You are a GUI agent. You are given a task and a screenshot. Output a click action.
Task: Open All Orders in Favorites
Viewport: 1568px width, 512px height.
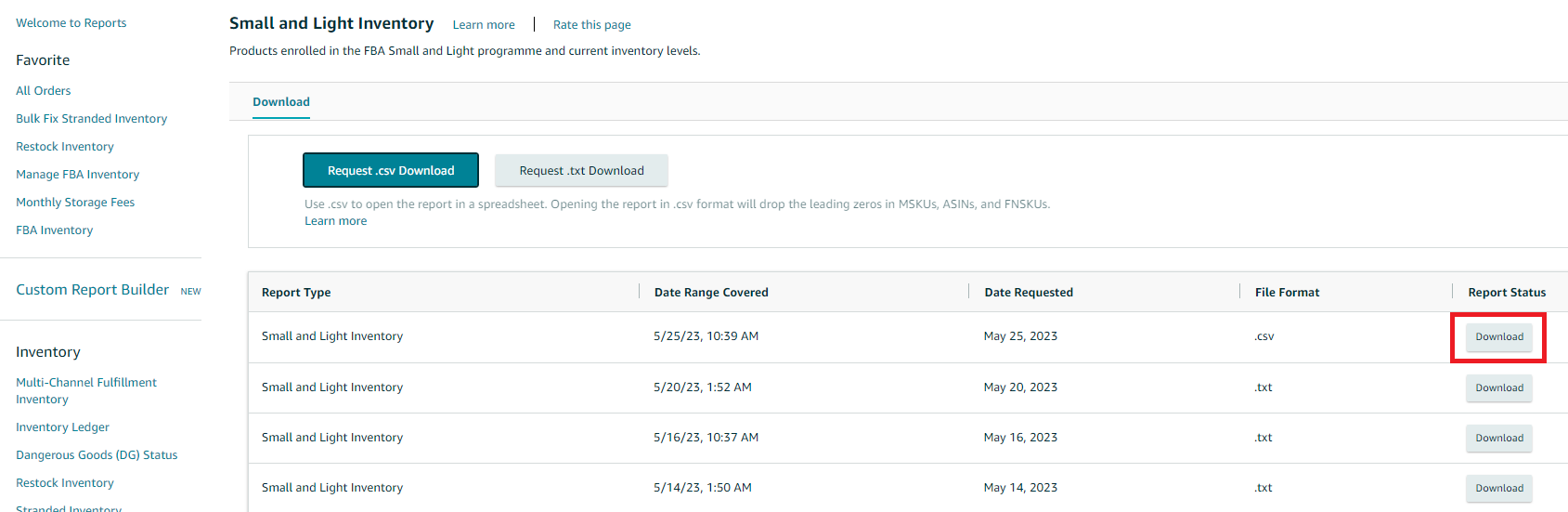click(43, 91)
